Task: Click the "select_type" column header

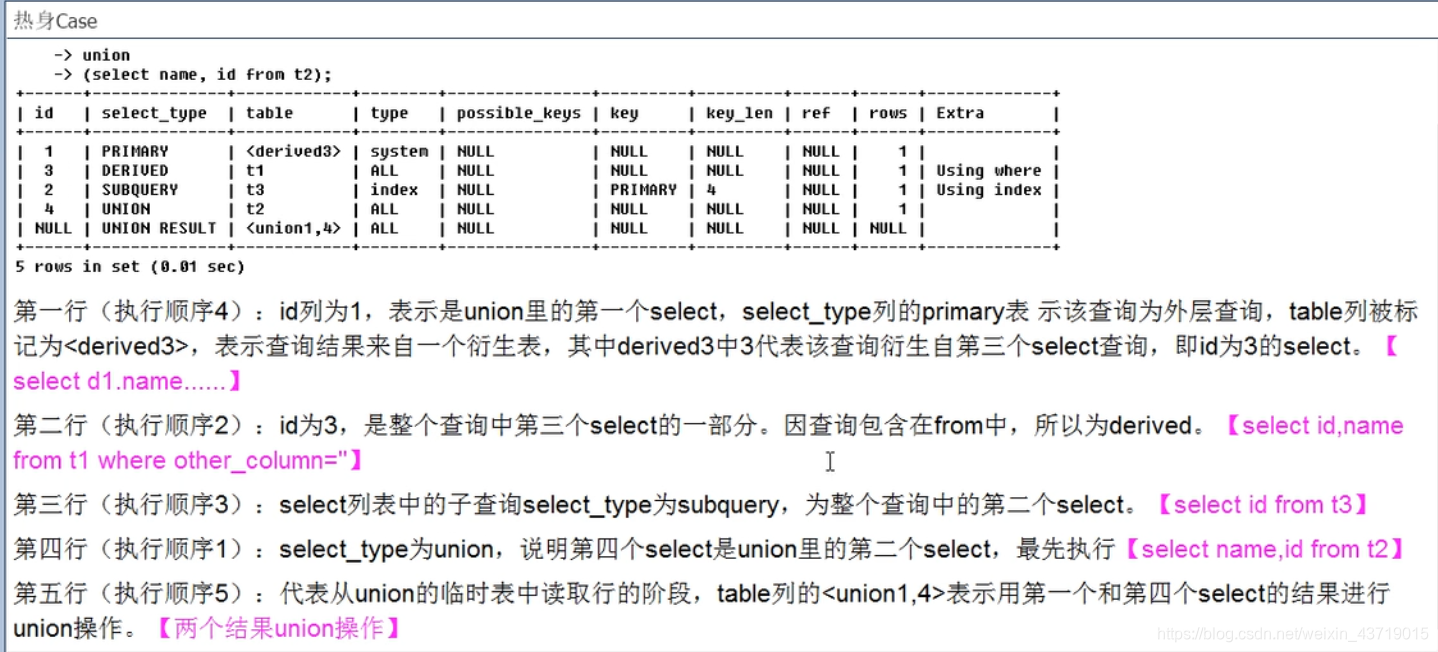Action: (154, 113)
